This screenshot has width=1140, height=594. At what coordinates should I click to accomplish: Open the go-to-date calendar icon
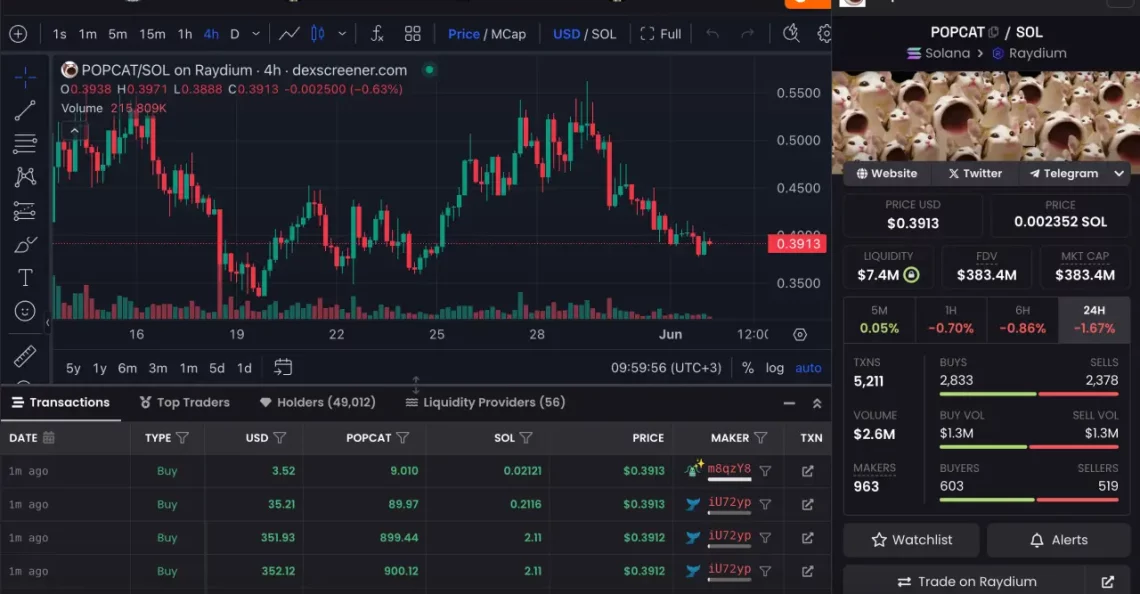[x=283, y=367]
